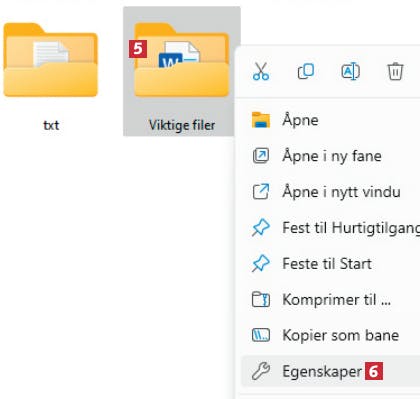Click the Copy icon in context menu
This screenshot has width=420, height=399.
pos(306,71)
